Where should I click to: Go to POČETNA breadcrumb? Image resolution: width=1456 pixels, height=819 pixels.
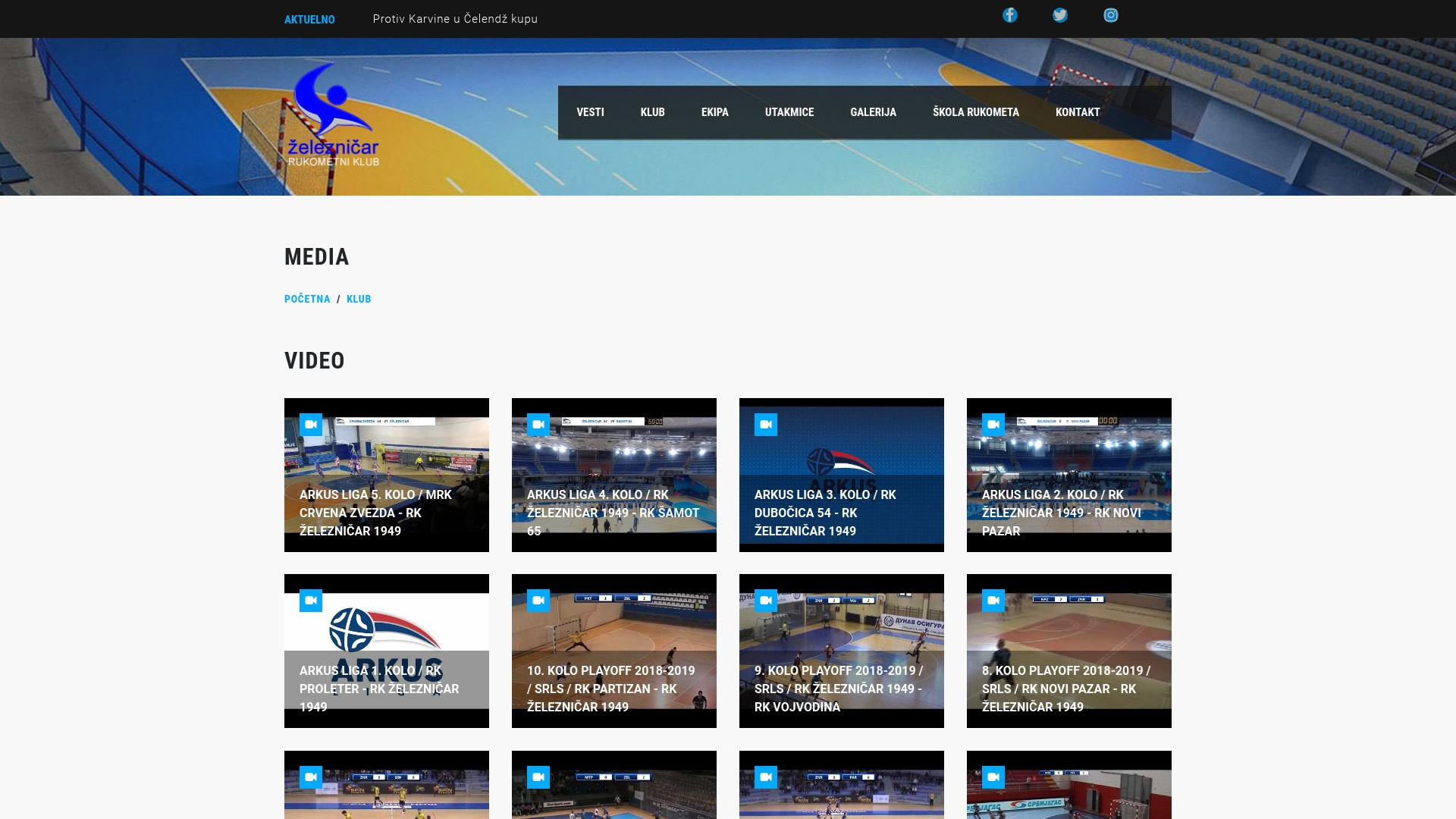(x=307, y=299)
